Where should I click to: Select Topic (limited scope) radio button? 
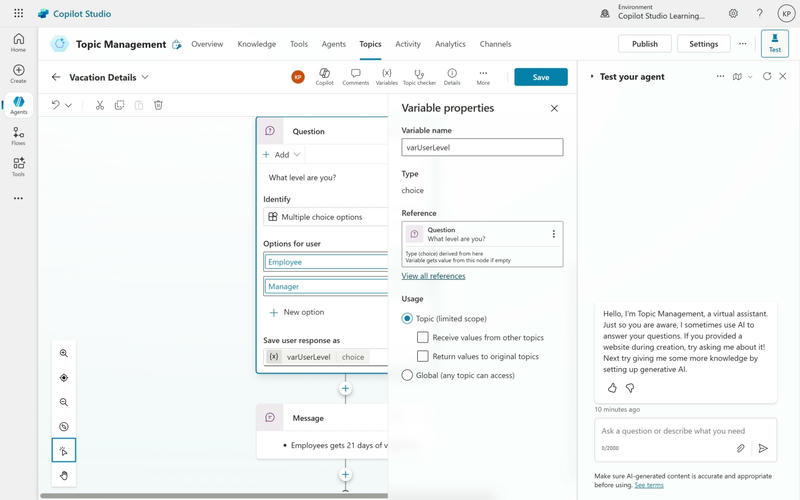click(407, 318)
